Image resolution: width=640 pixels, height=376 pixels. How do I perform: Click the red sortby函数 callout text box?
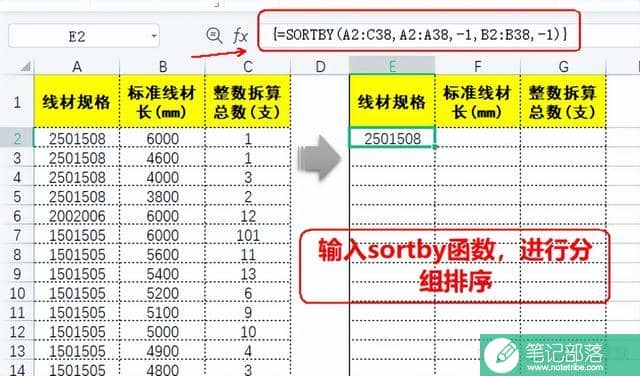(x=455, y=266)
